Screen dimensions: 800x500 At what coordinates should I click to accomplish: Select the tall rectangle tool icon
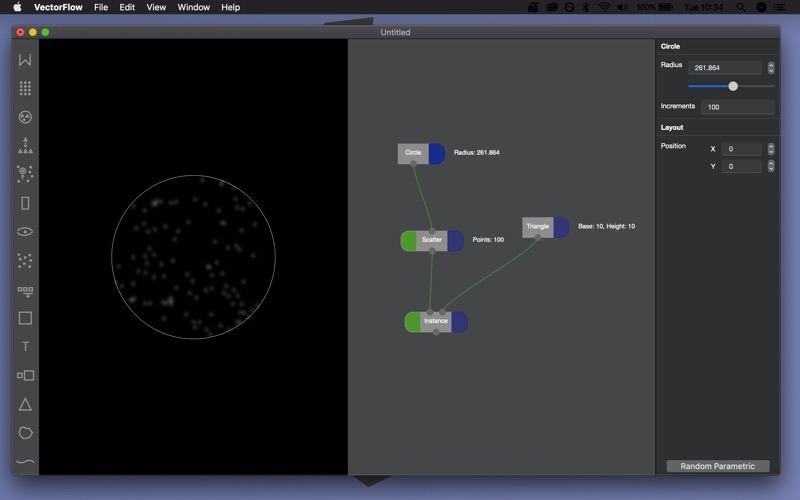(25, 203)
